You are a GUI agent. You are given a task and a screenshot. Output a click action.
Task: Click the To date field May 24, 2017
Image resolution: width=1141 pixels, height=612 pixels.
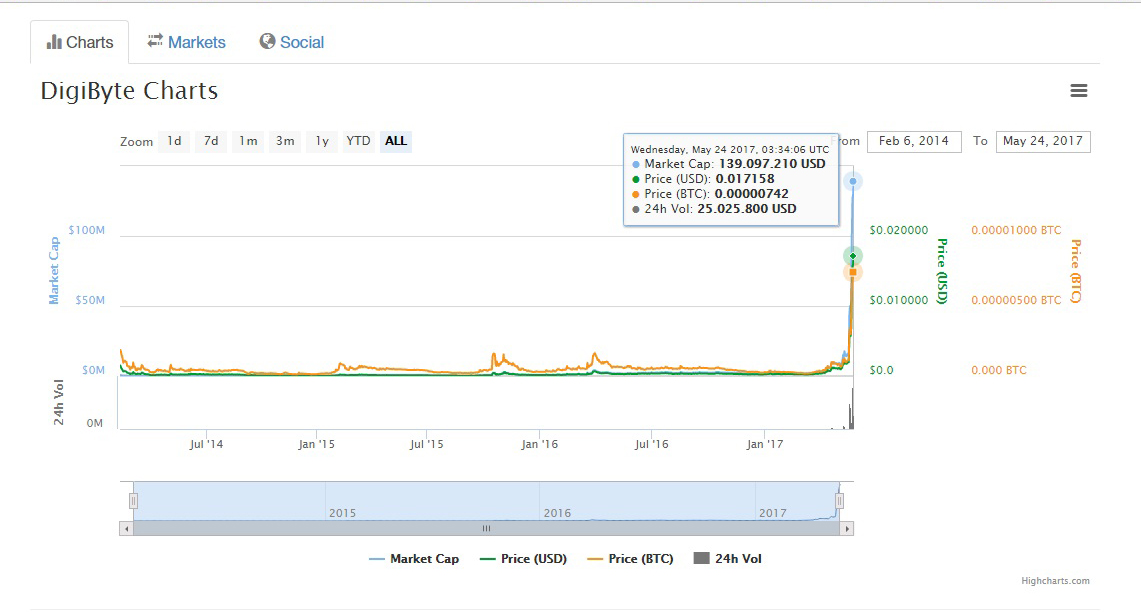1043,141
